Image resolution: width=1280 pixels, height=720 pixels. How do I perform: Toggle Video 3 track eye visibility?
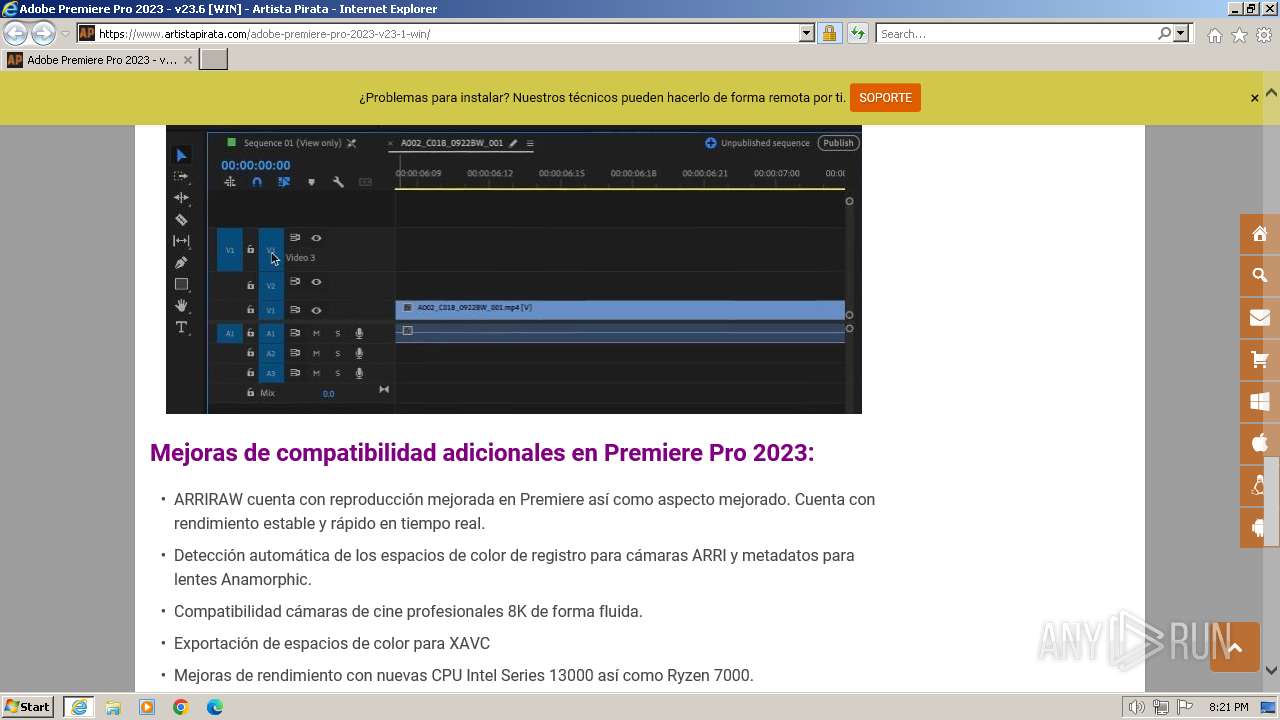tap(316, 238)
